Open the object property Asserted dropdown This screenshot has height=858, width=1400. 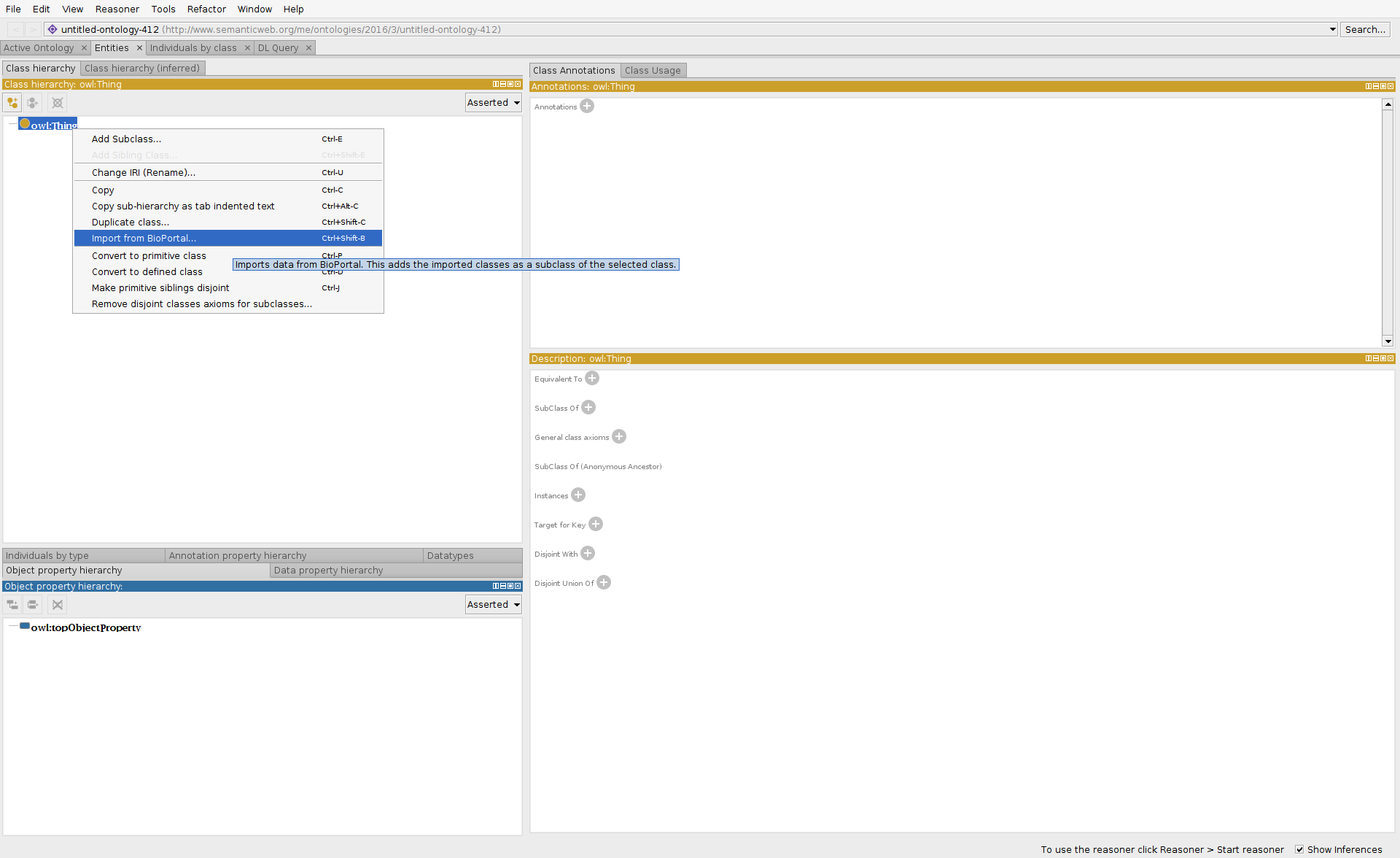click(x=494, y=605)
